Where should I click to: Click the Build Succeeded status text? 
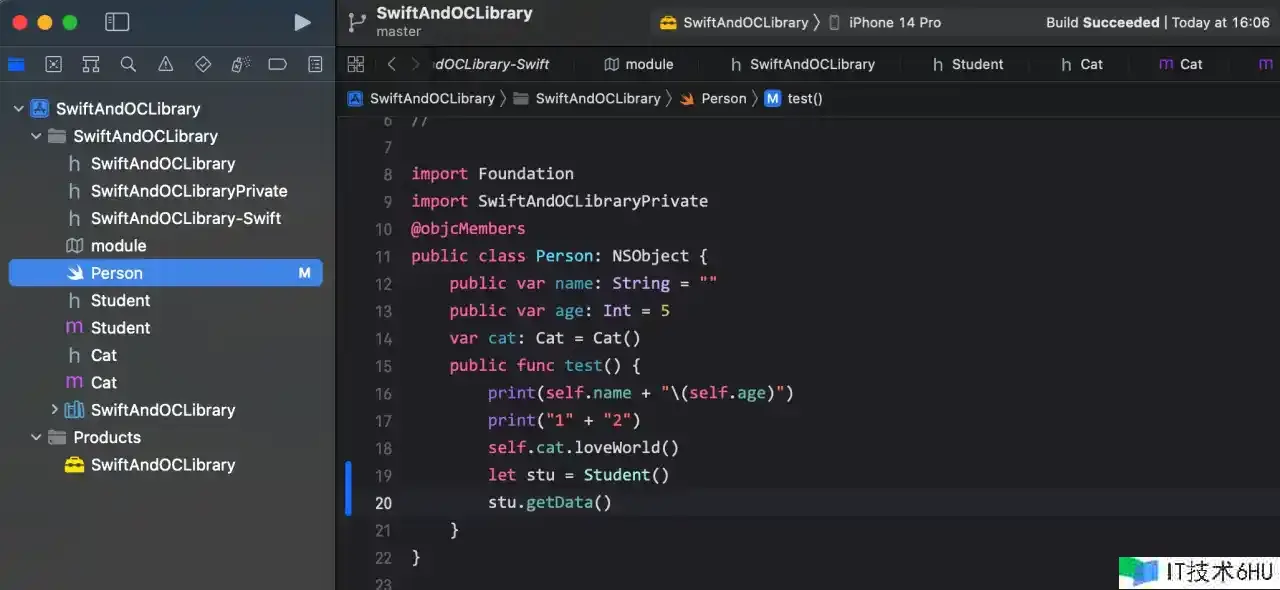pos(1102,22)
